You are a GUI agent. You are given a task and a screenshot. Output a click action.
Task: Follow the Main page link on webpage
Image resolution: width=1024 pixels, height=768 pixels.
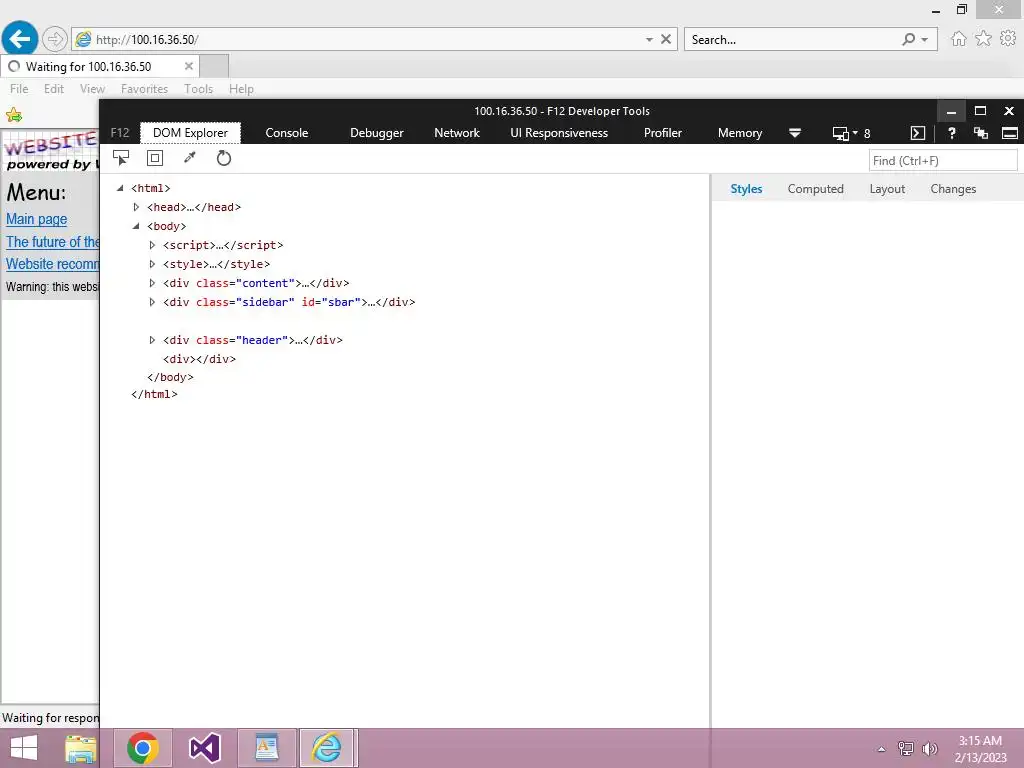(37, 219)
